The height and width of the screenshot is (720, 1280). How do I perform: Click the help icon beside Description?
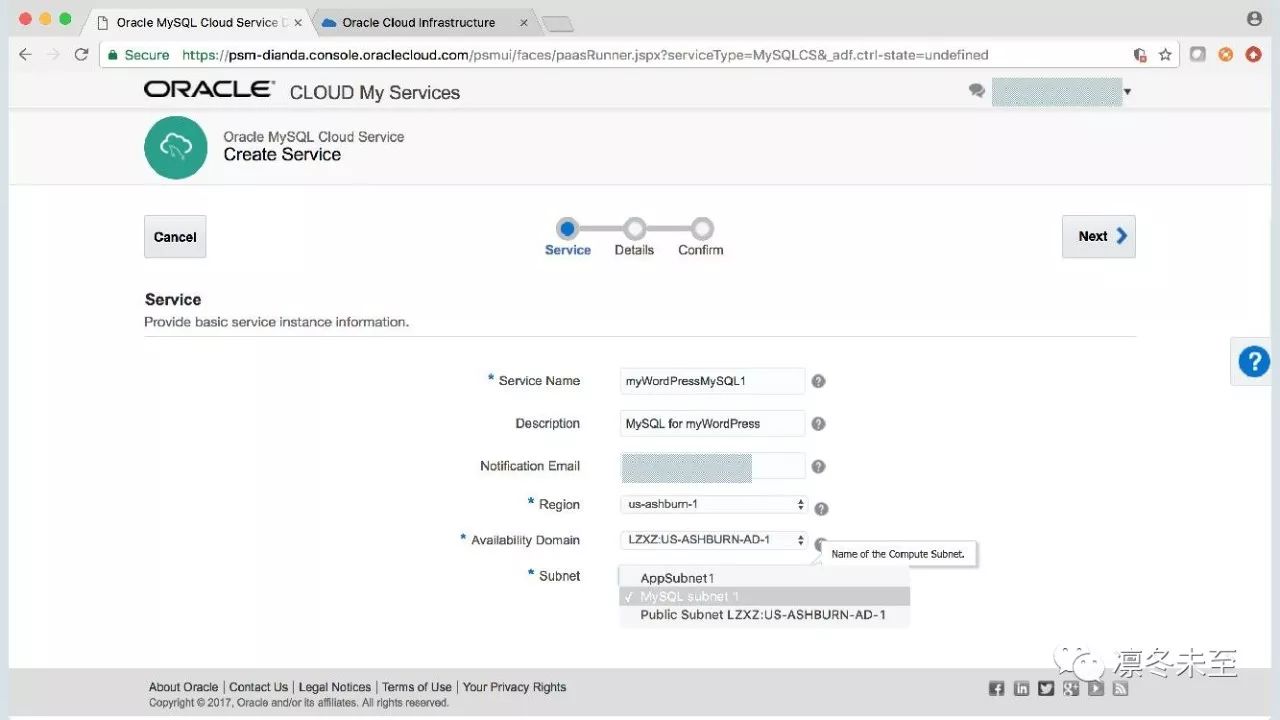tap(818, 424)
